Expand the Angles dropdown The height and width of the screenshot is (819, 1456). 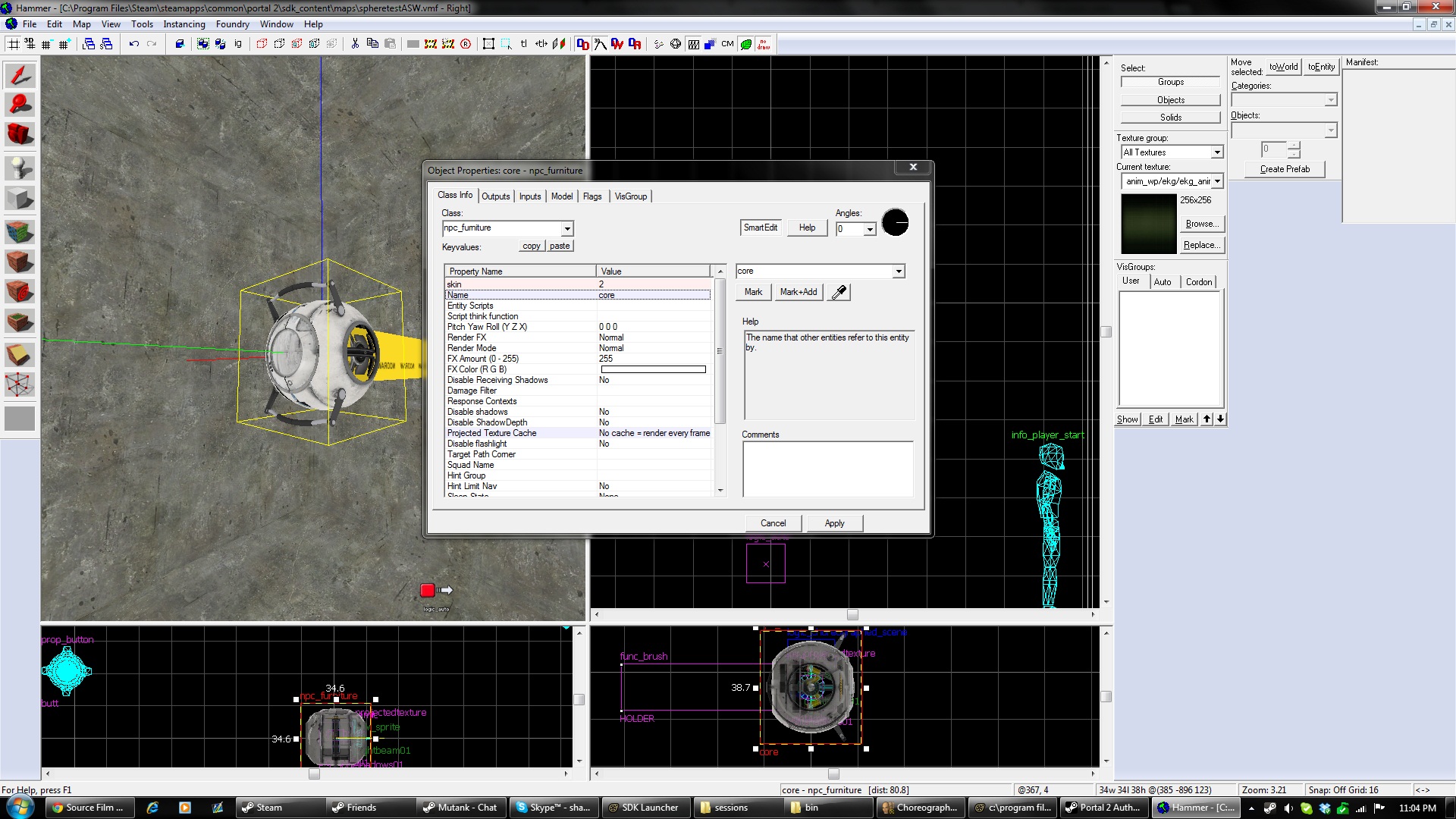pyautogui.click(x=870, y=230)
